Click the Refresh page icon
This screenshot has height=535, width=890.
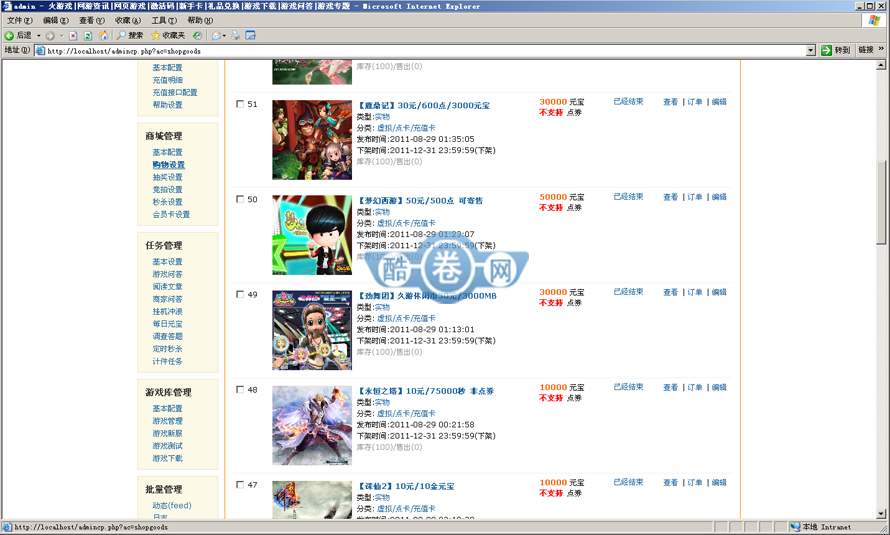click(88, 35)
